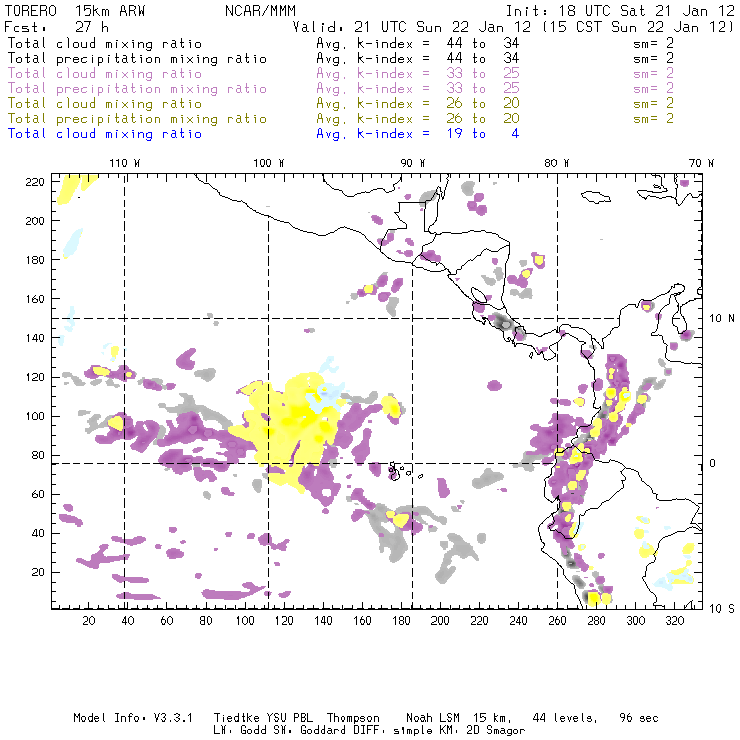Click the '96 sec' footer text
Image resolution: width=740 pixels, height=740 pixels.
click(639, 718)
